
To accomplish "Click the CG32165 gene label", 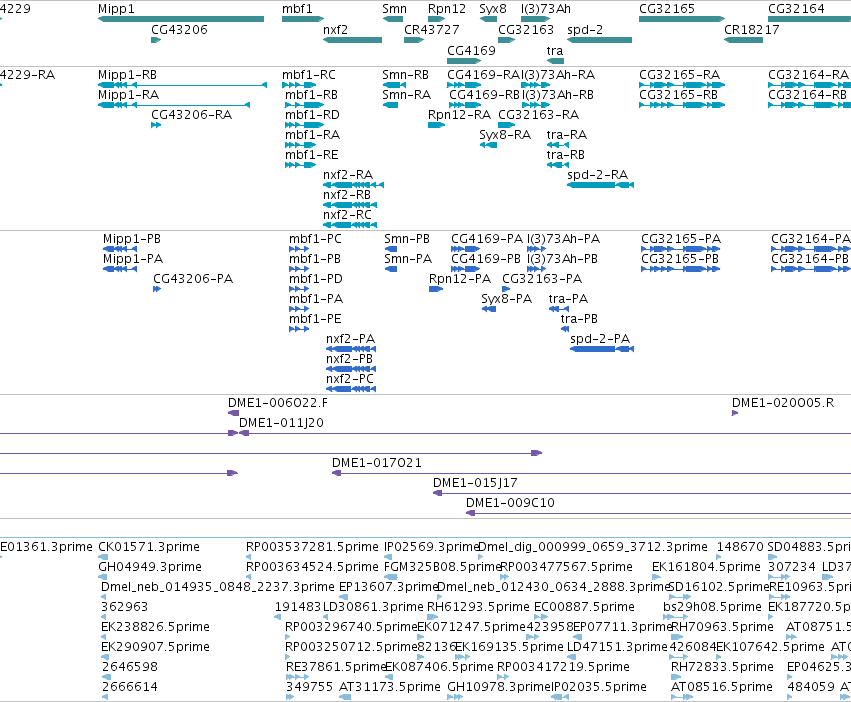I will 667,9.
